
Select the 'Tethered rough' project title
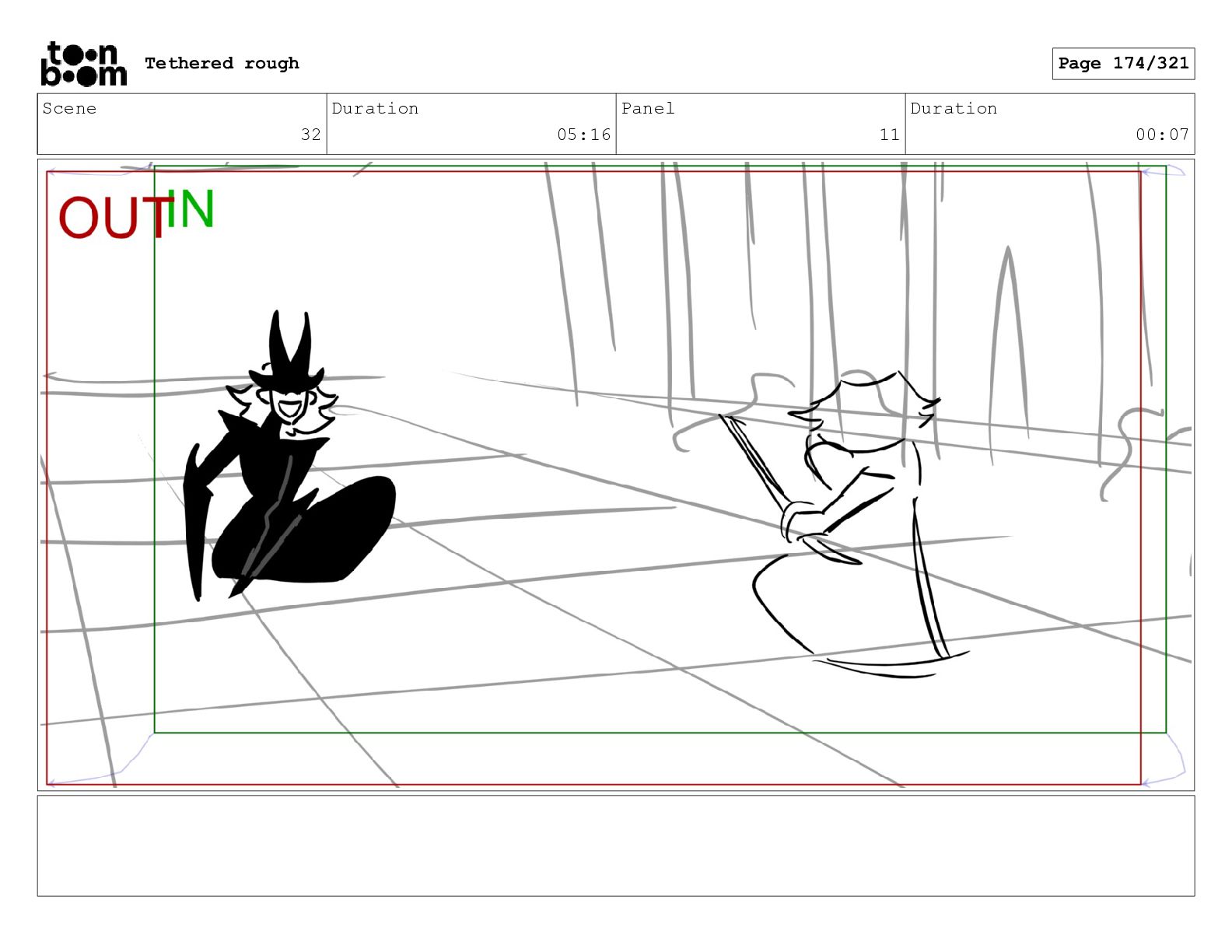point(222,63)
